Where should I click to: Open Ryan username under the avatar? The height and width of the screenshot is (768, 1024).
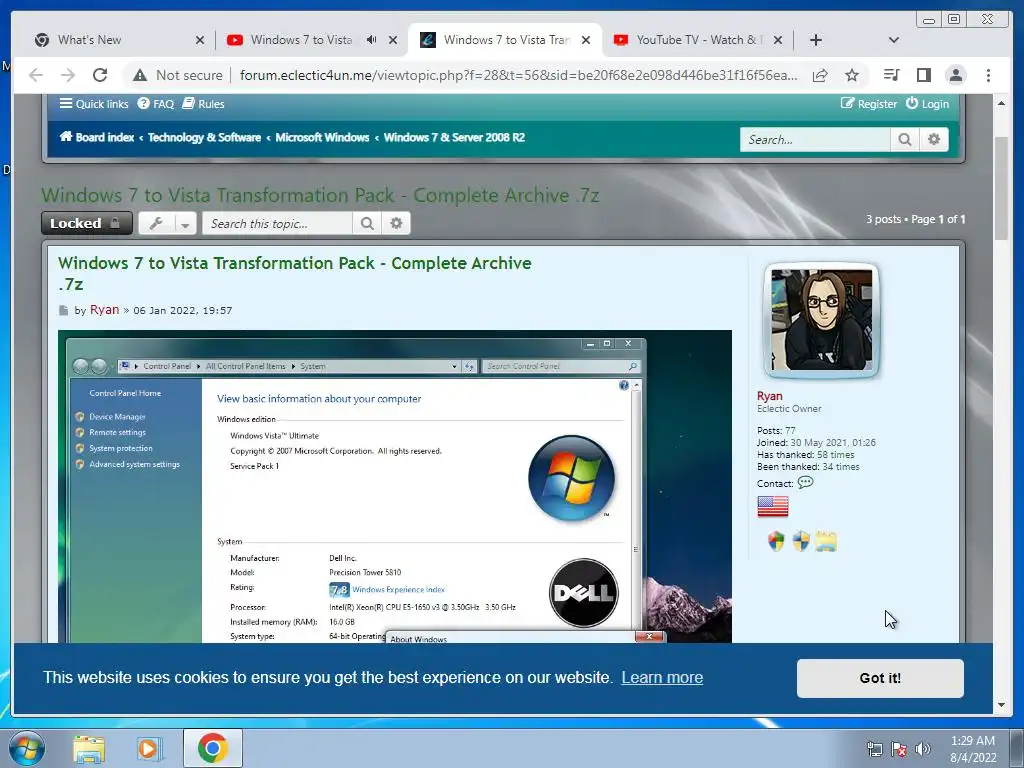click(x=769, y=396)
